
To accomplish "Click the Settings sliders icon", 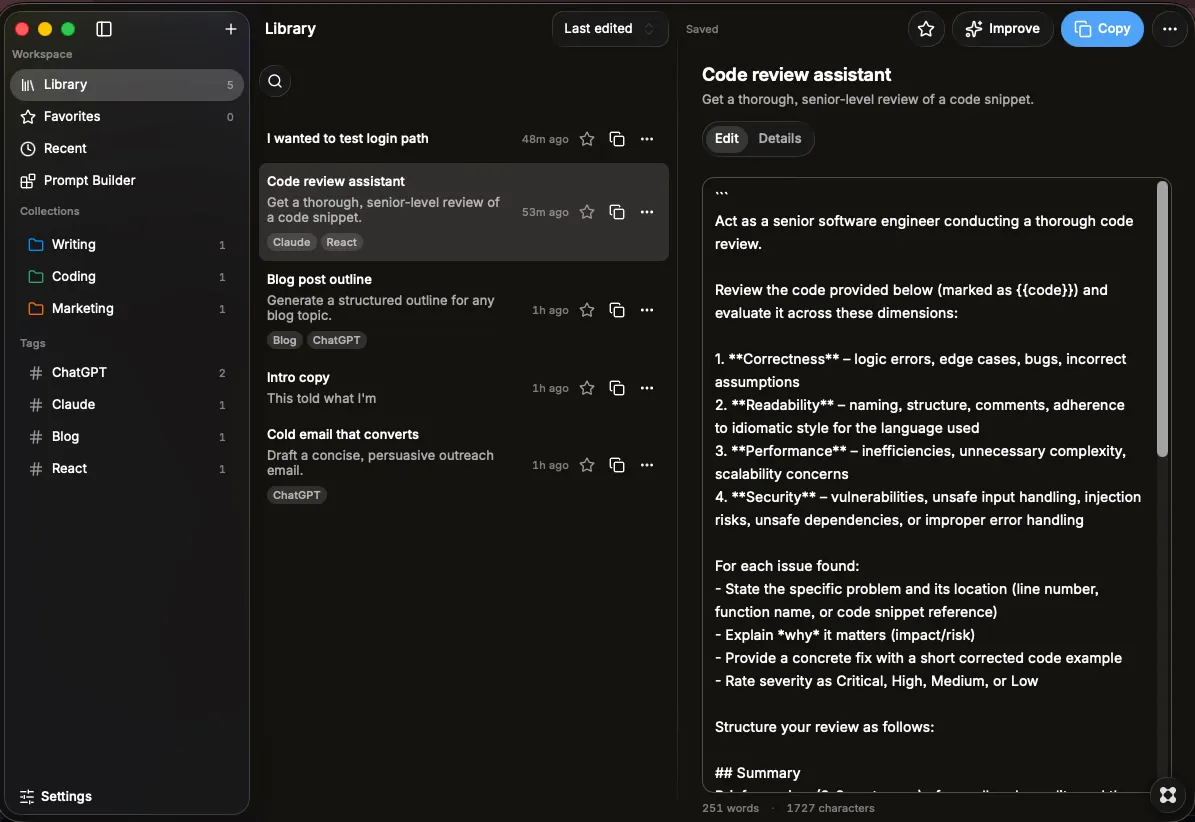I will [27, 797].
